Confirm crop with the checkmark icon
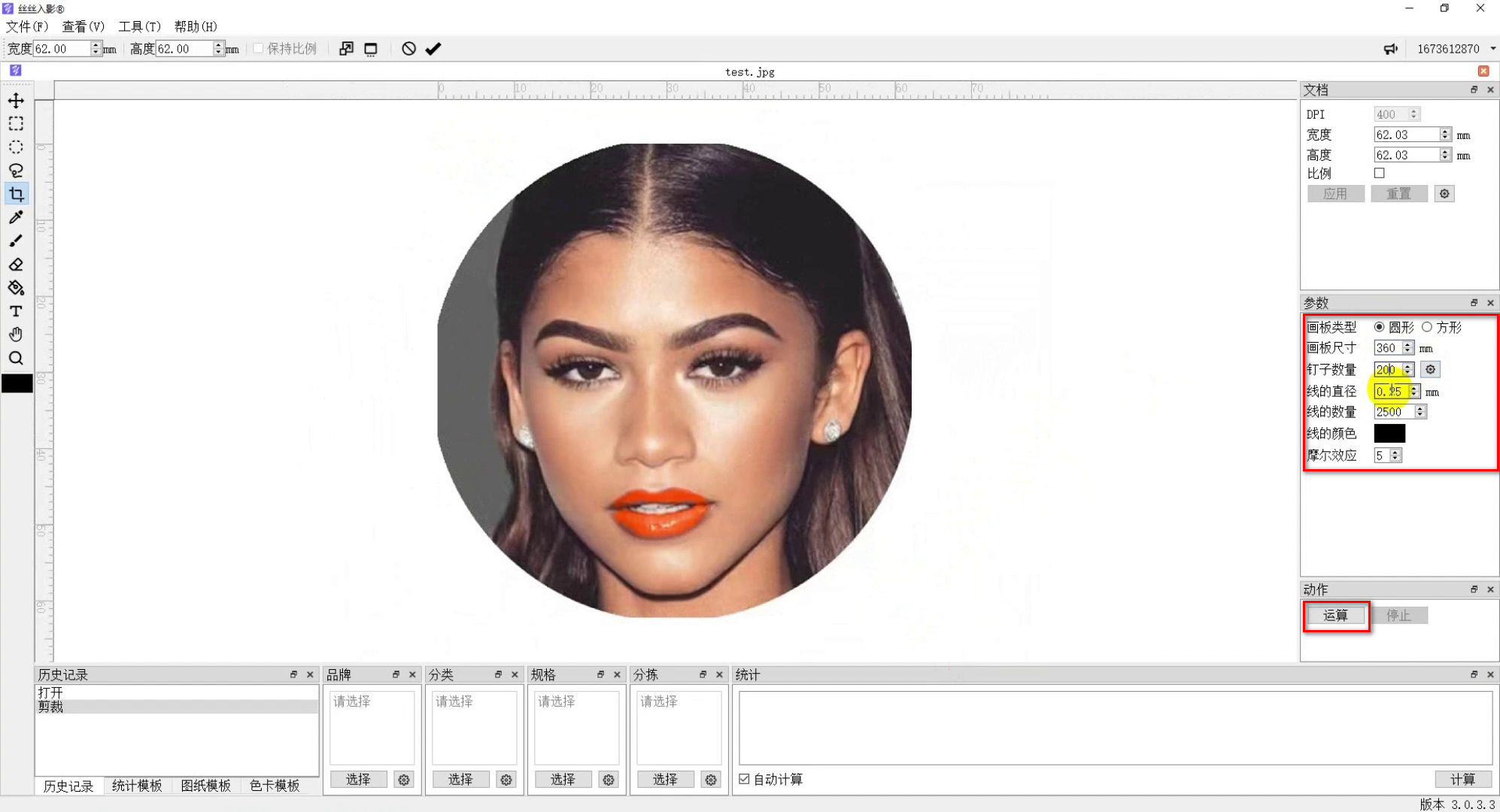The image size is (1500, 812). tap(433, 49)
